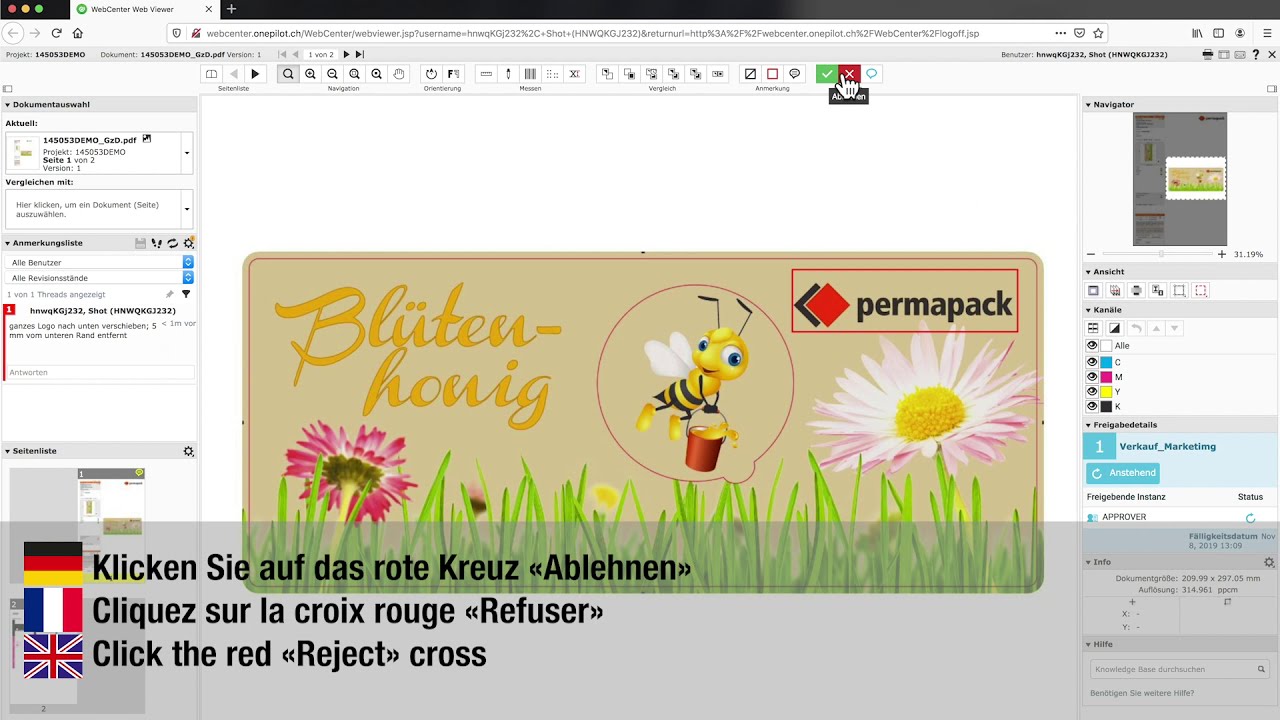Click the black-white invert icon in Kanäle
Screen dimensions: 1280x720
coord(1114,328)
